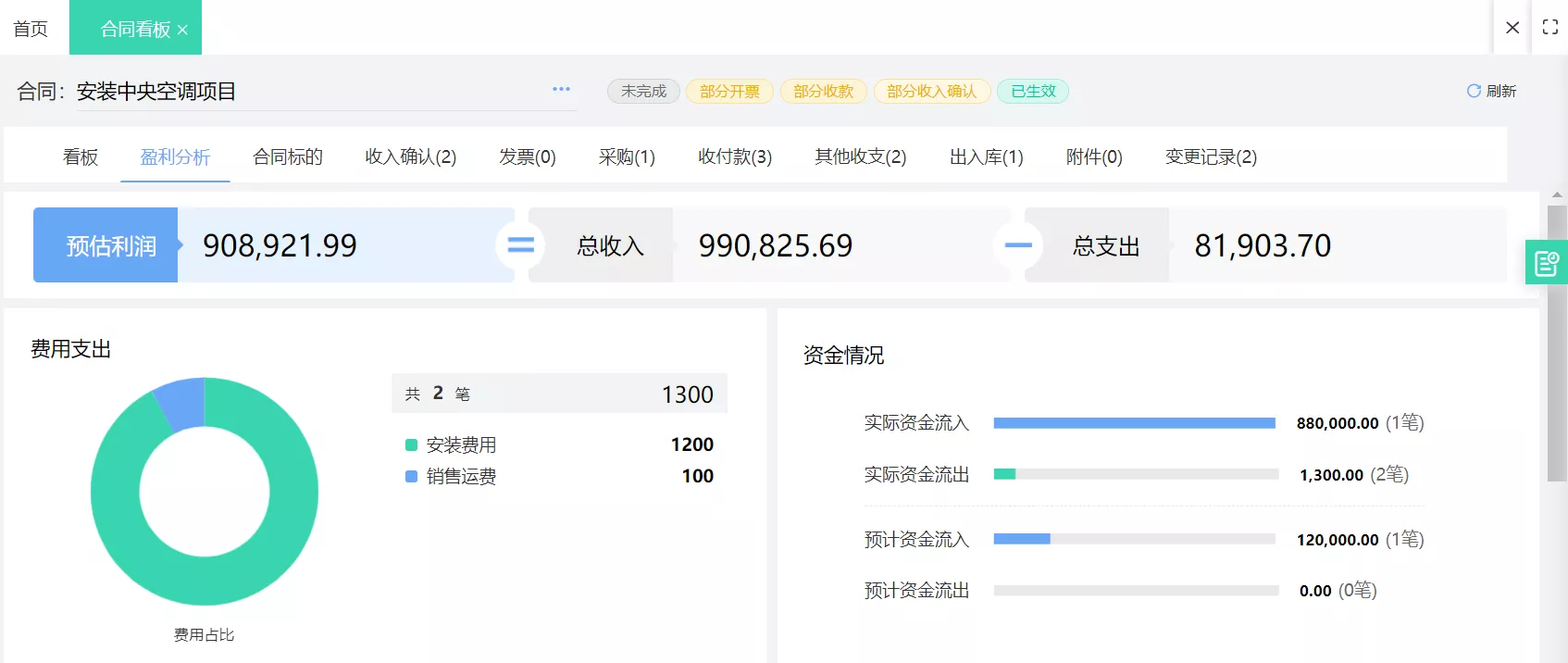Go to the 收付款(3) tab
1568x663 pixels.
(734, 156)
